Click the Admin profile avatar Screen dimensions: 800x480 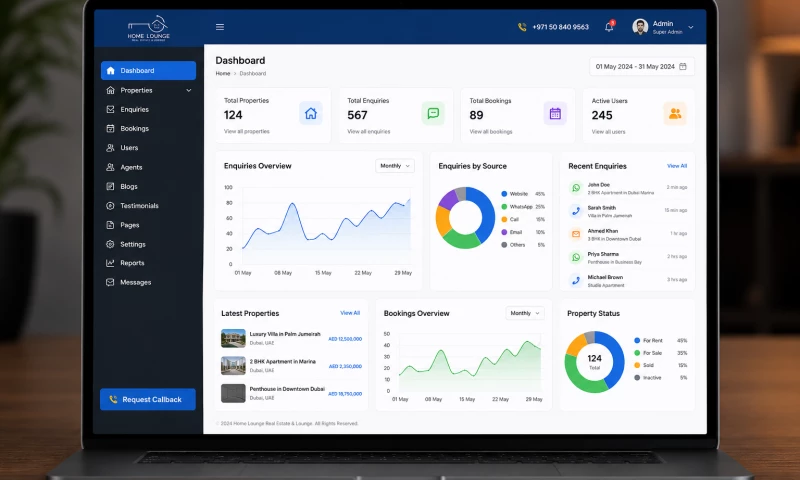(x=640, y=27)
